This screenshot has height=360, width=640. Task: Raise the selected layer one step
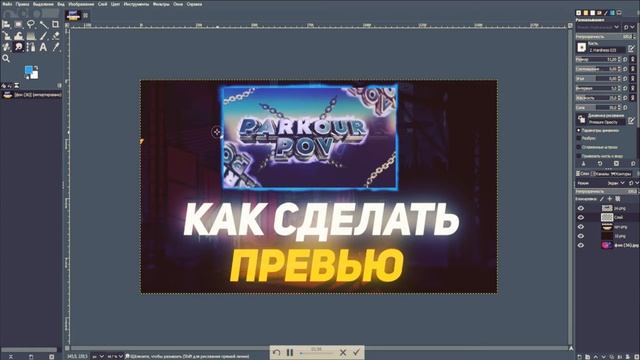(x=596, y=356)
